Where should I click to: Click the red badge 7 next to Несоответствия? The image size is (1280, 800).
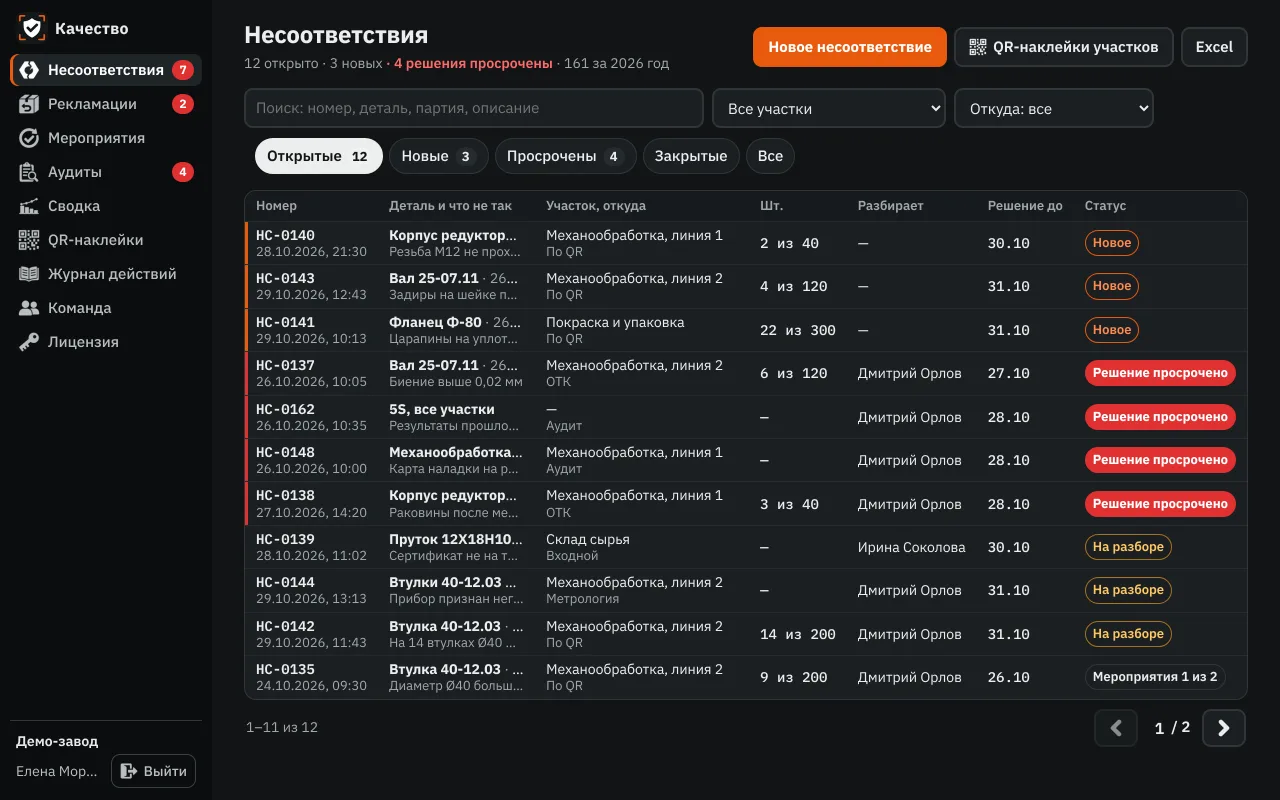(182, 70)
